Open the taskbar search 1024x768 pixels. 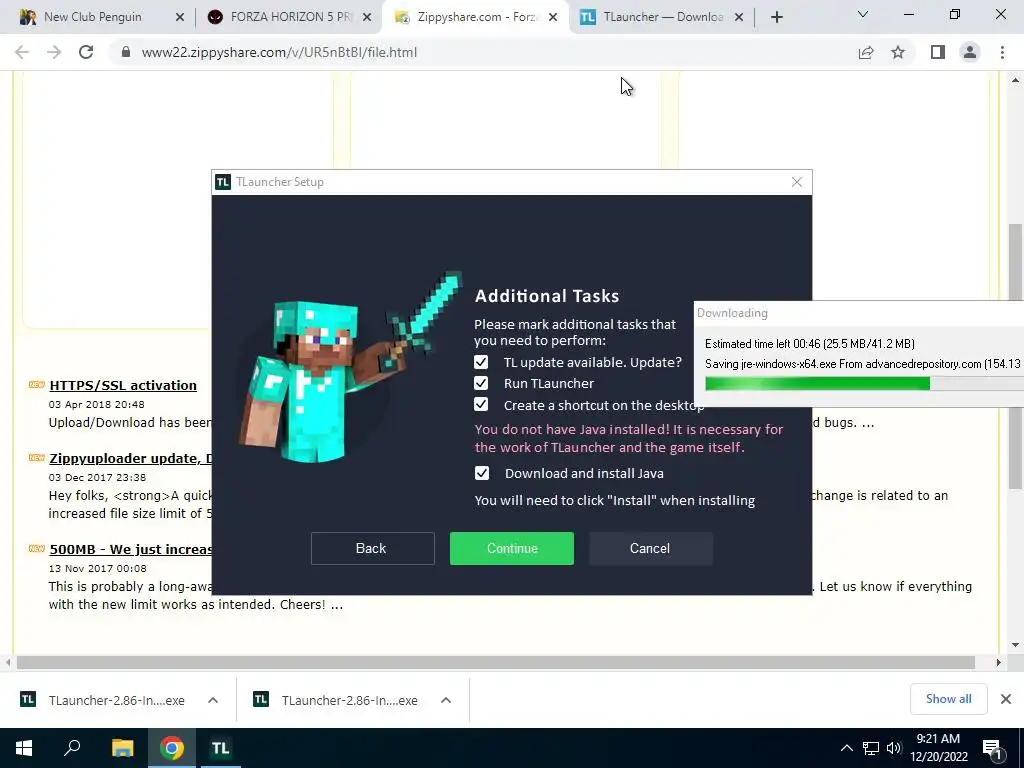click(x=72, y=748)
